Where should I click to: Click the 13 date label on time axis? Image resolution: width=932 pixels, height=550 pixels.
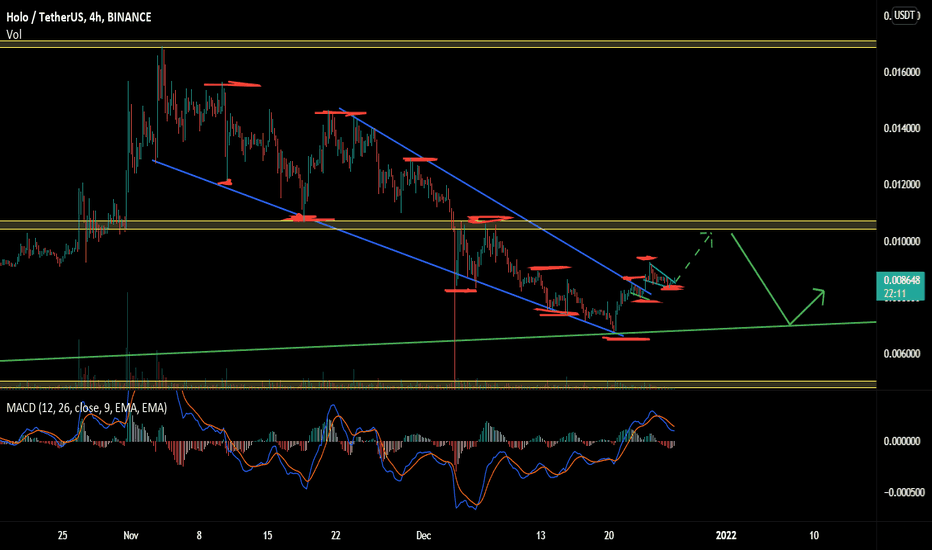[540, 536]
